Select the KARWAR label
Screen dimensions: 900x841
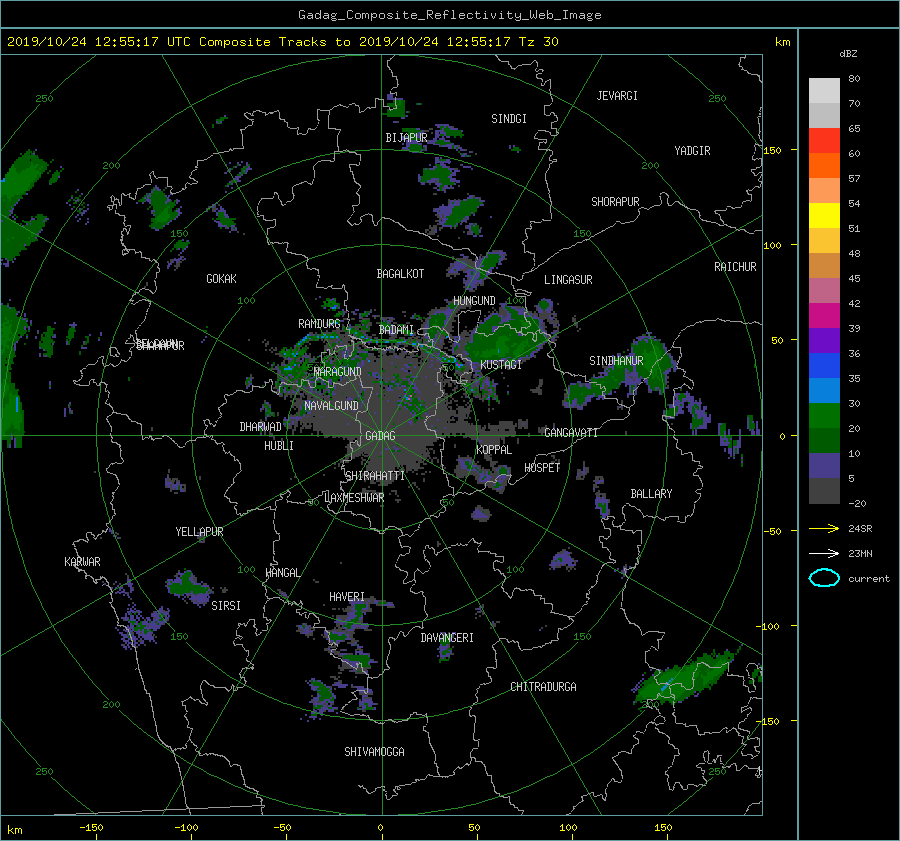(x=82, y=562)
